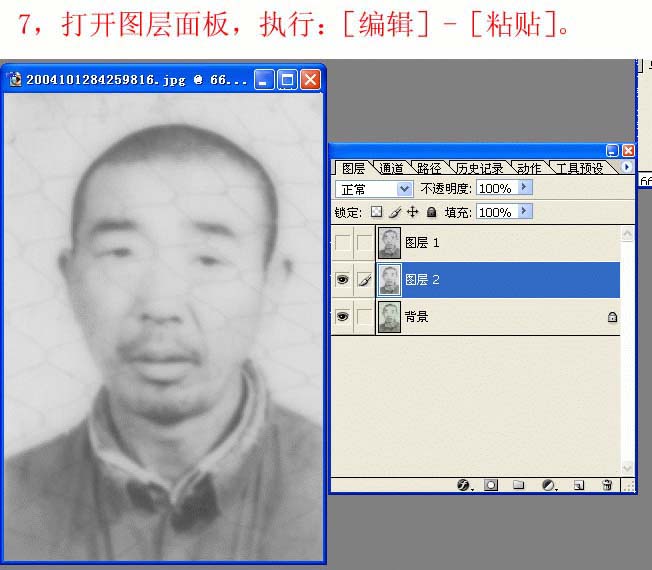Click the add layer style icon
Image resolution: width=652 pixels, height=570 pixels.
[463, 485]
